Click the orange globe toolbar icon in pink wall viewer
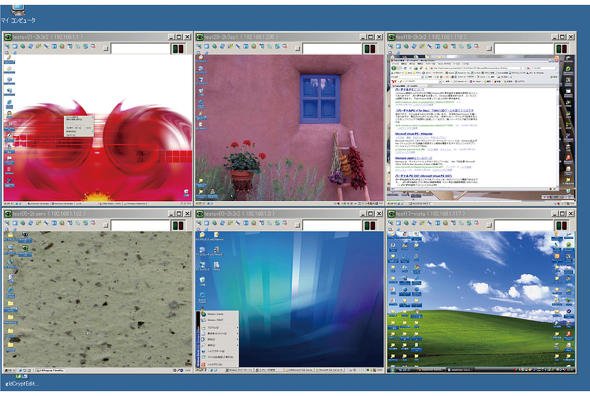 click(254, 46)
